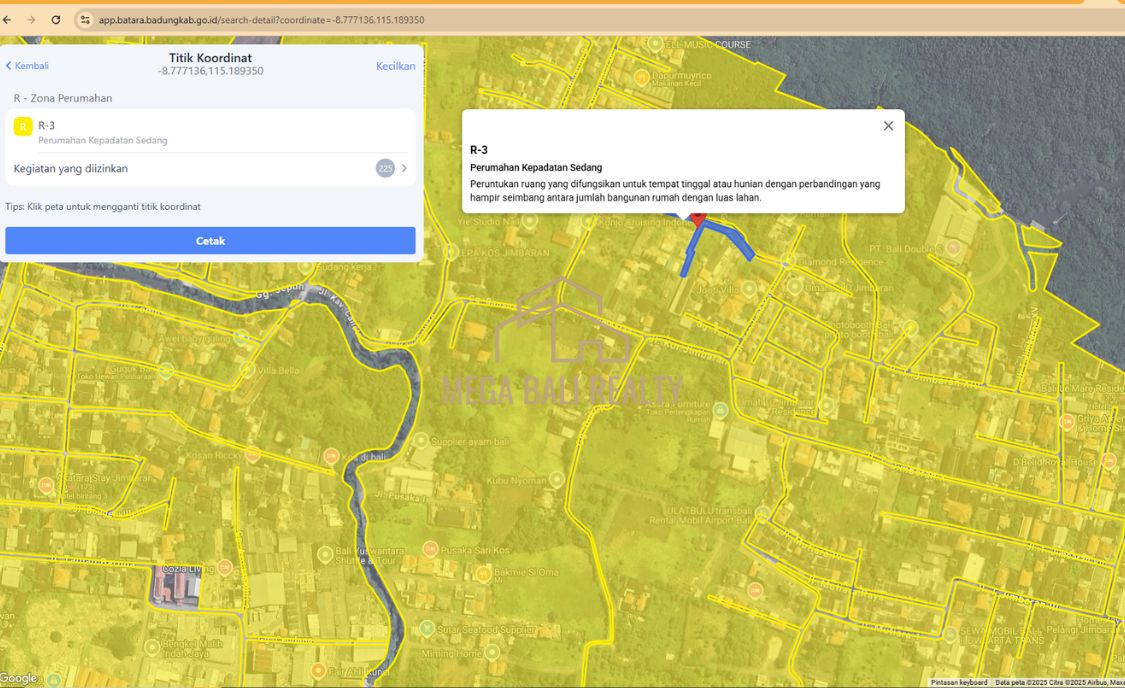The image size is (1125, 688).
Task: Expand Kegiatan yang diizinkan row chevron
Action: (404, 168)
